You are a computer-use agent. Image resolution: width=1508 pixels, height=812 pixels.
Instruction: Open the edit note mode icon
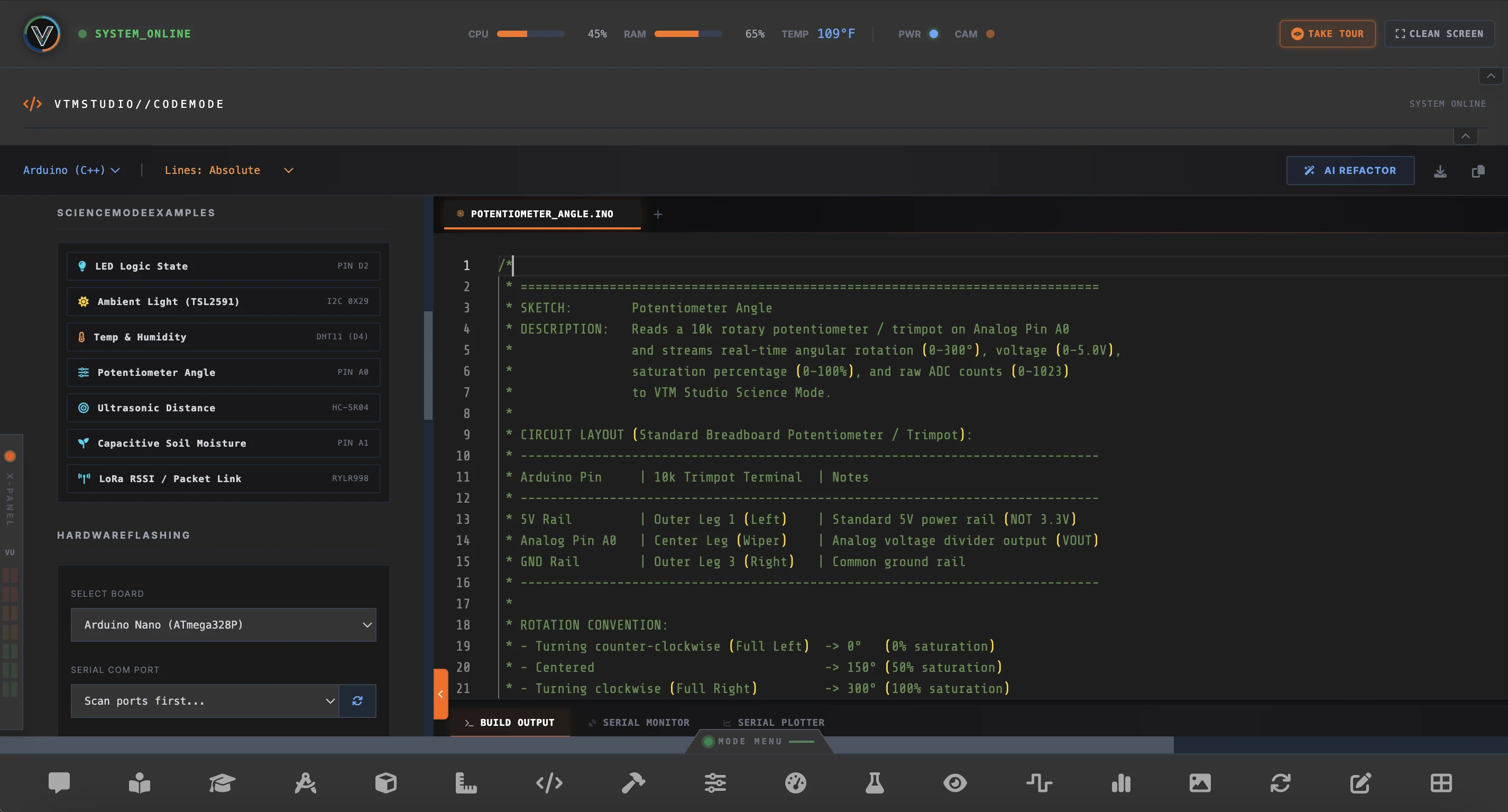1360,783
